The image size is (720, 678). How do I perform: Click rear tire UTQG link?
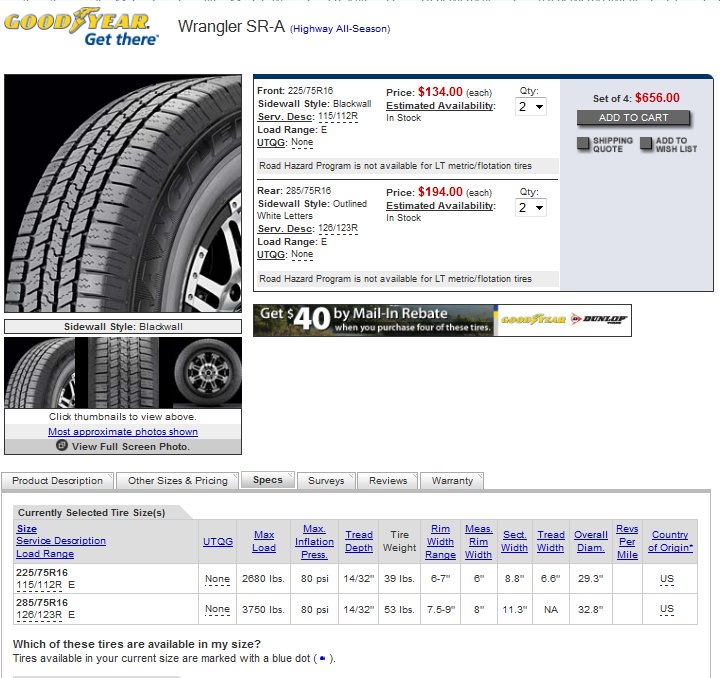(x=272, y=255)
